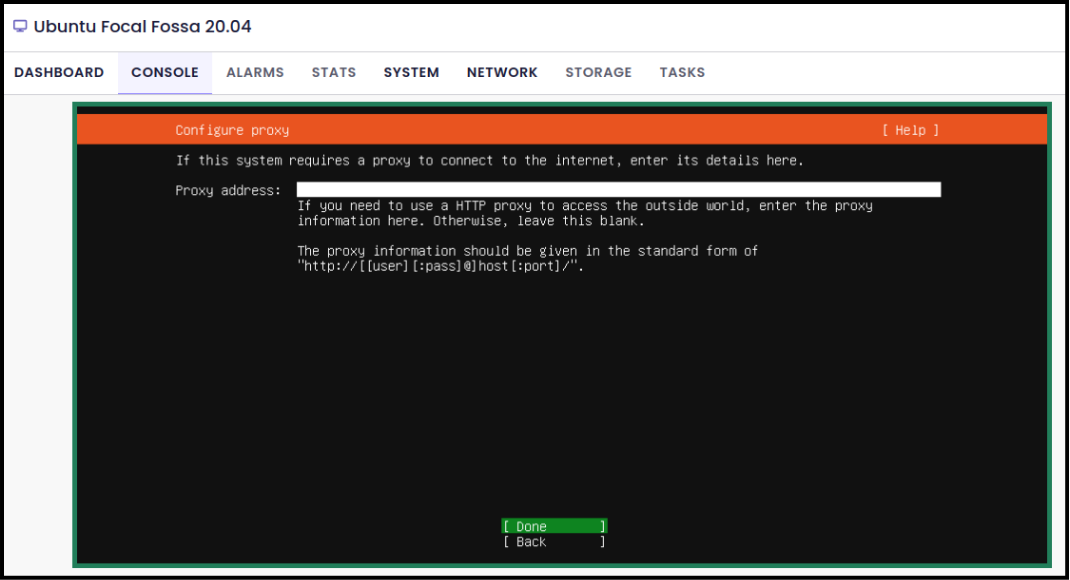
Task: Switch to the DASHBOARD tab
Action: pos(59,72)
